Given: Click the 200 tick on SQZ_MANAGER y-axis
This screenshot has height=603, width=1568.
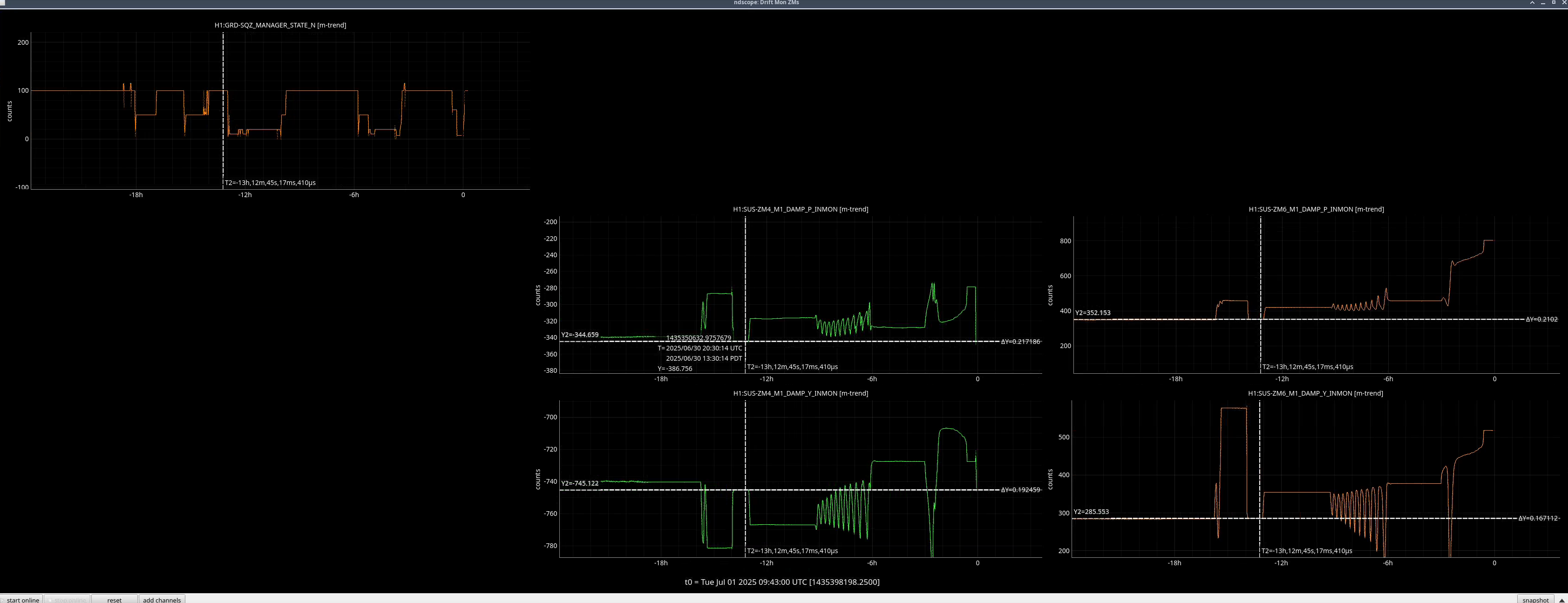Looking at the screenshot, I should (x=23, y=42).
